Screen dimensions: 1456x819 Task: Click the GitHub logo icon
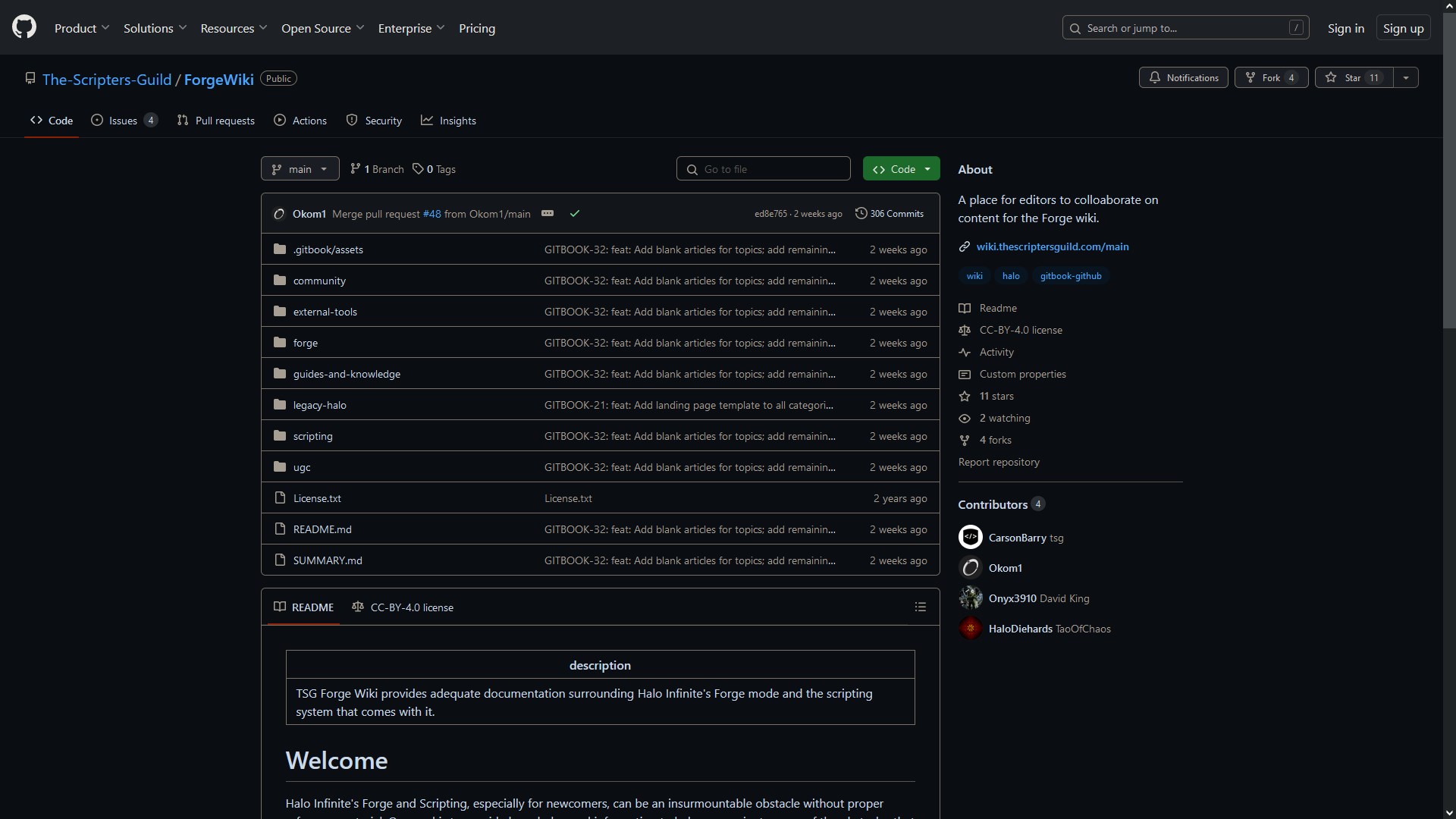pos(24,27)
